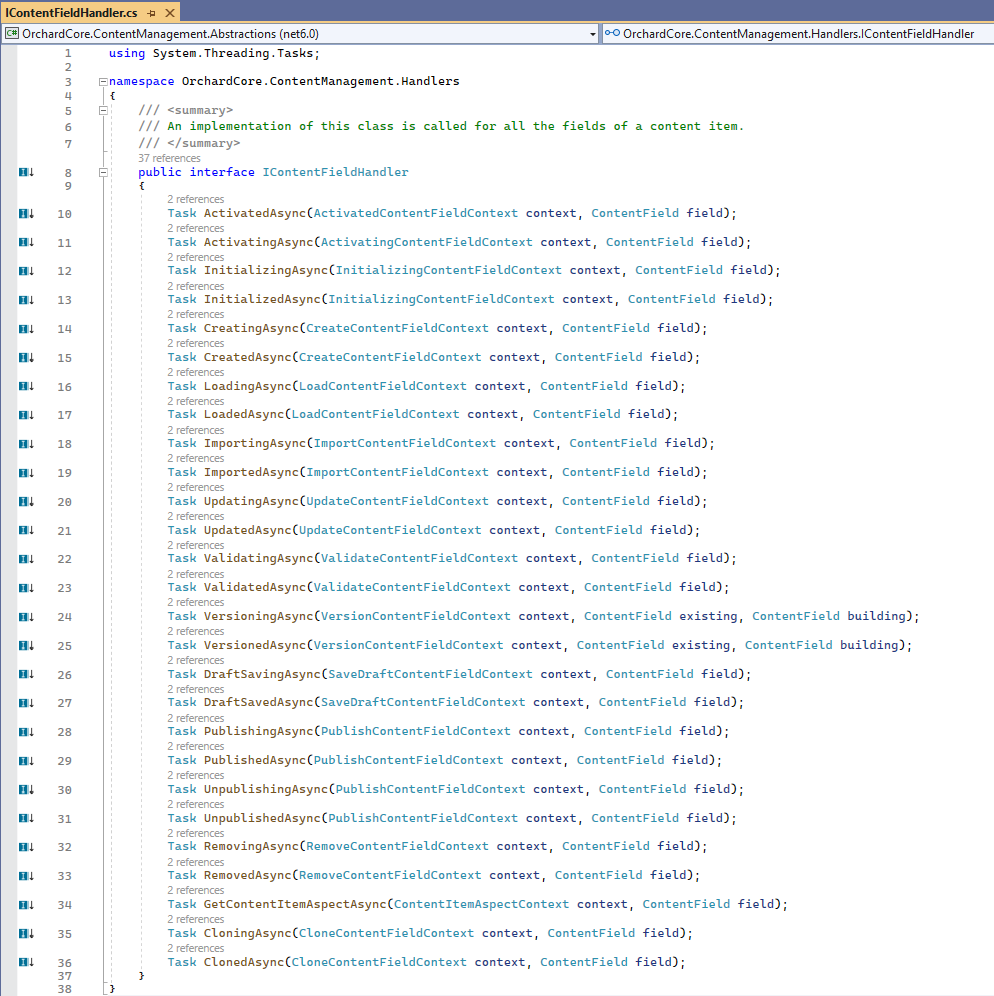
Task: Click the implementation glyph beside RemovedAsync
Action: click(x=26, y=875)
